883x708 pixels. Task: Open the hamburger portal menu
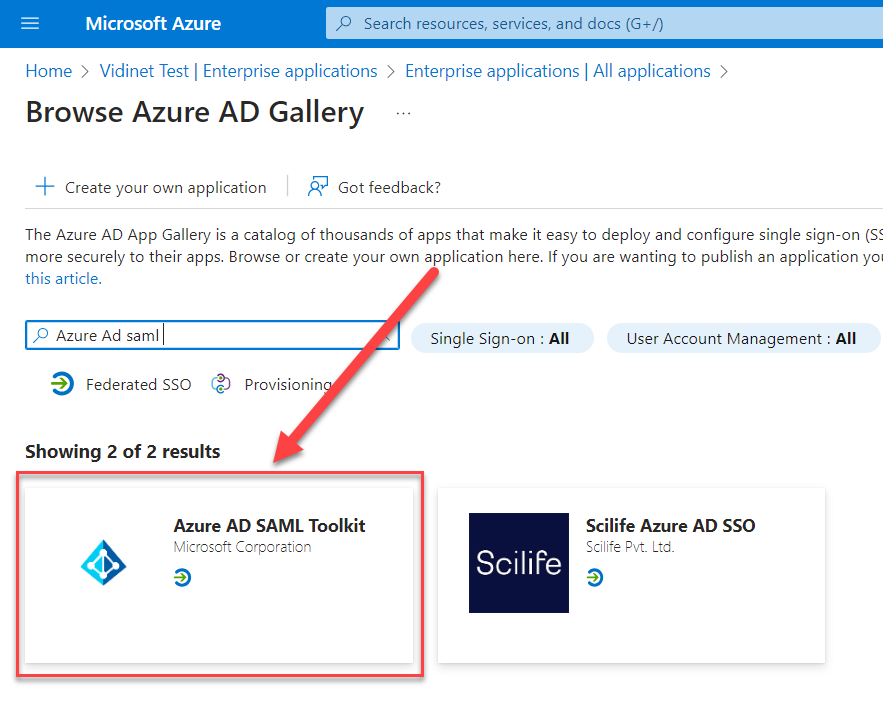(30, 23)
